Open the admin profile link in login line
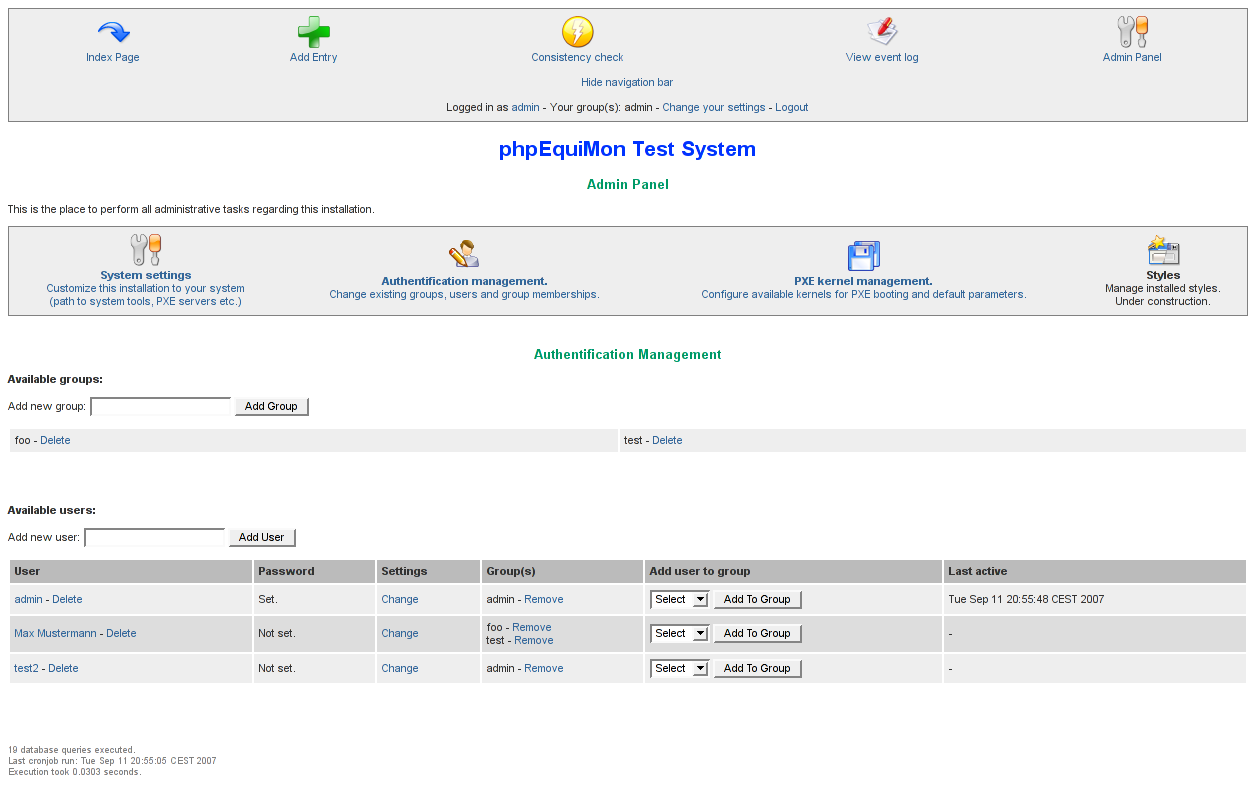This screenshot has height=787, width=1256. click(525, 107)
